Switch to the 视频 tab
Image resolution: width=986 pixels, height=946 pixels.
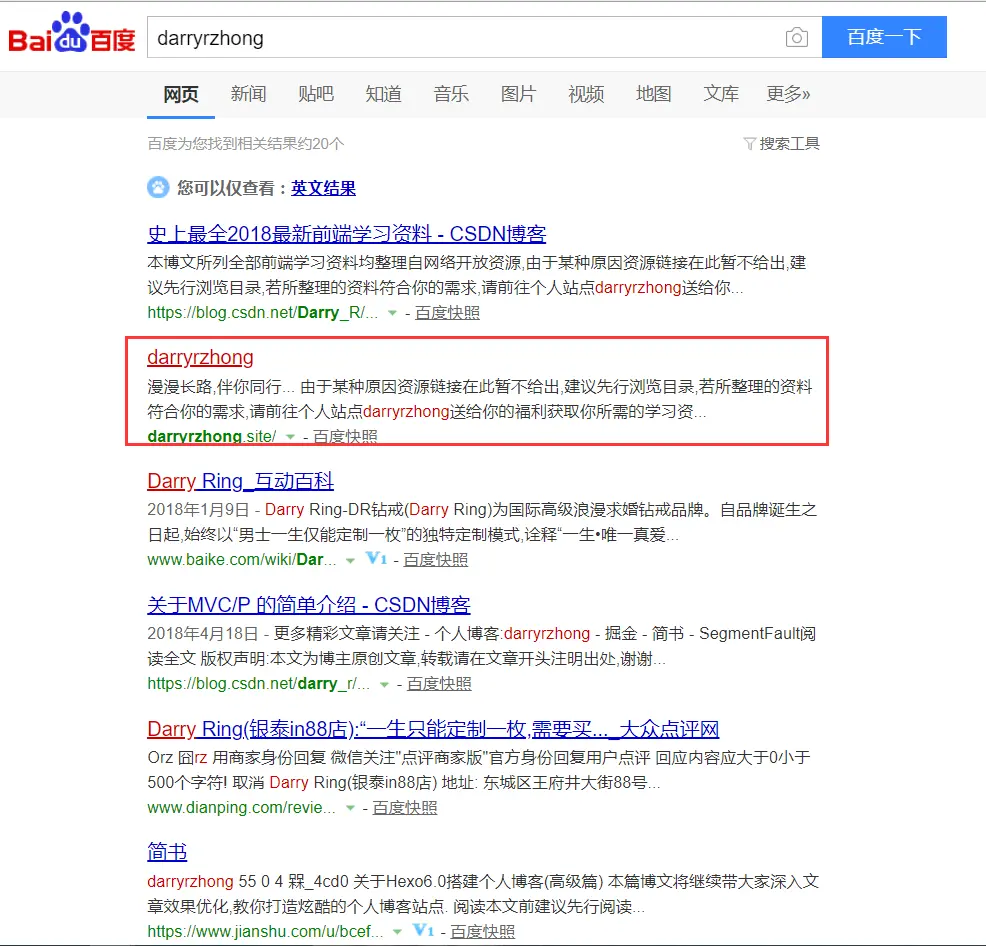click(x=586, y=94)
